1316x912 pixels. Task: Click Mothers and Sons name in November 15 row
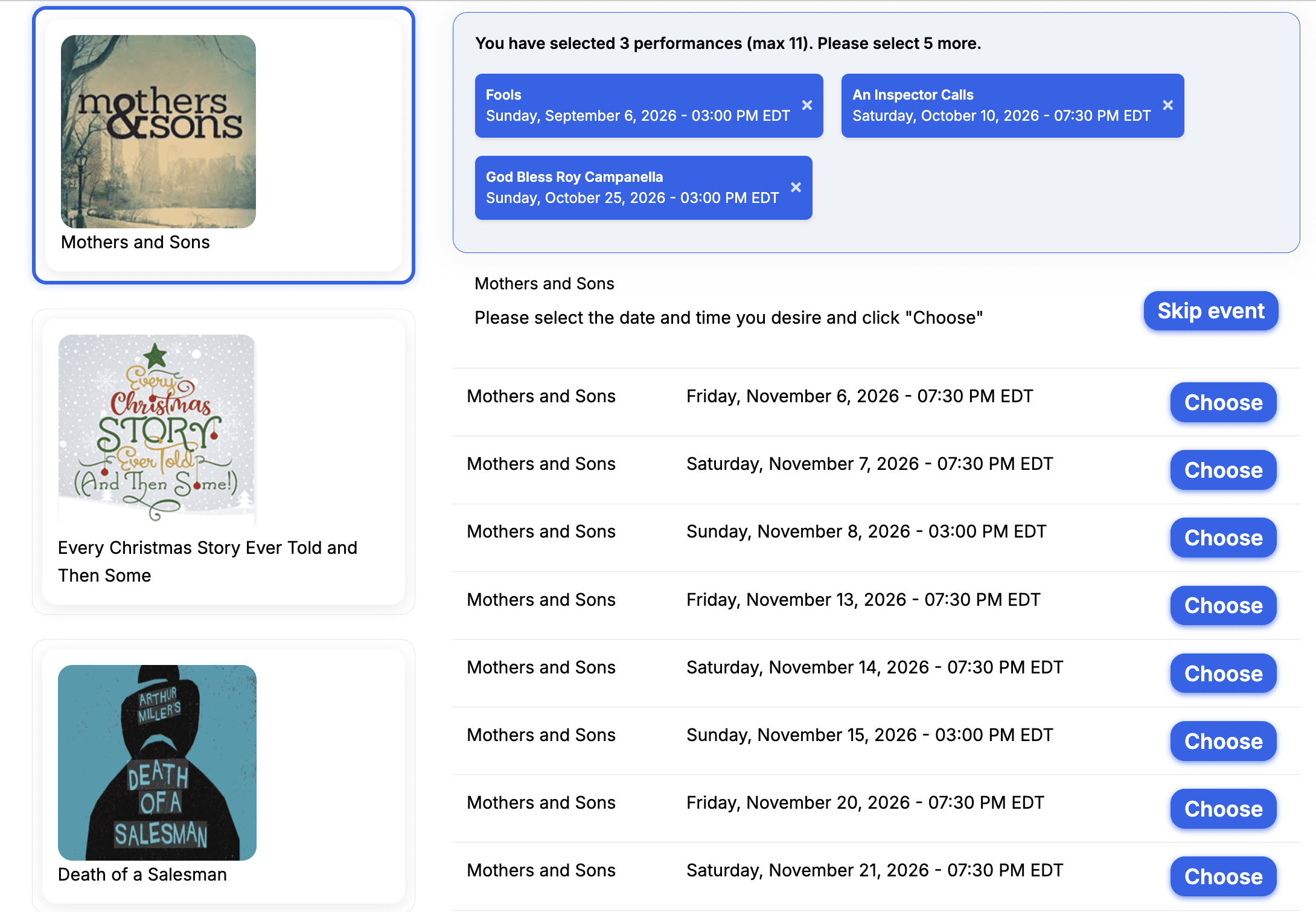click(x=541, y=735)
